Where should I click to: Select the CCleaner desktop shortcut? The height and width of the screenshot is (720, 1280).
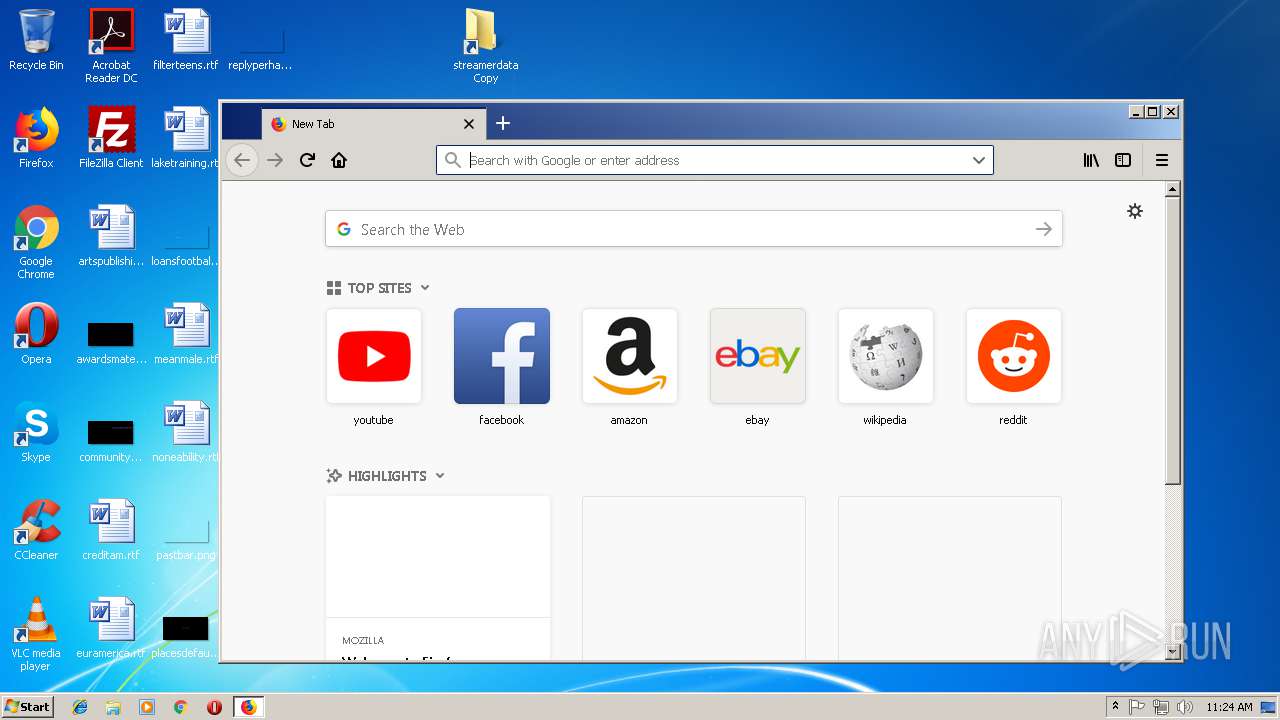(x=36, y=530)
